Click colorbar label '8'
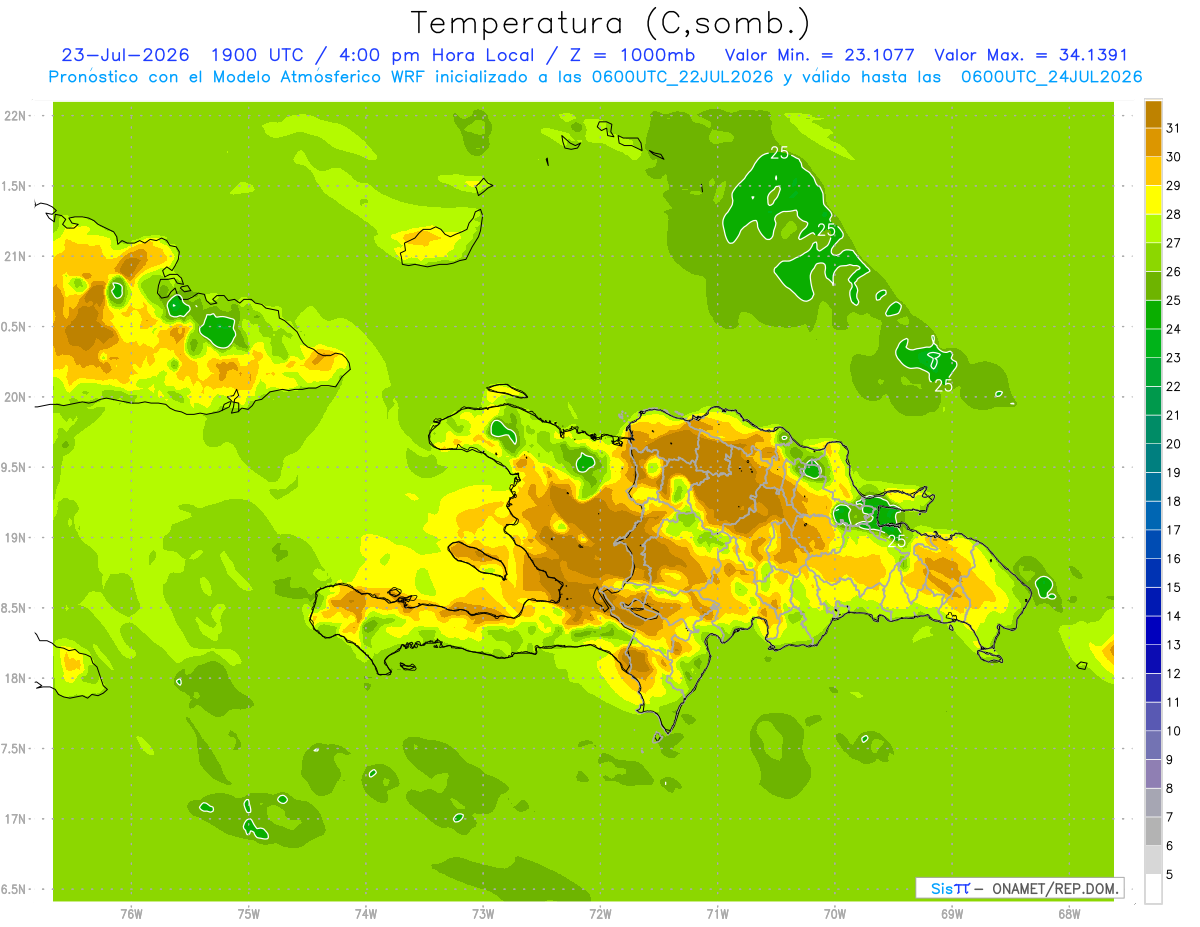The image size is (1200, 927). 1170,789
